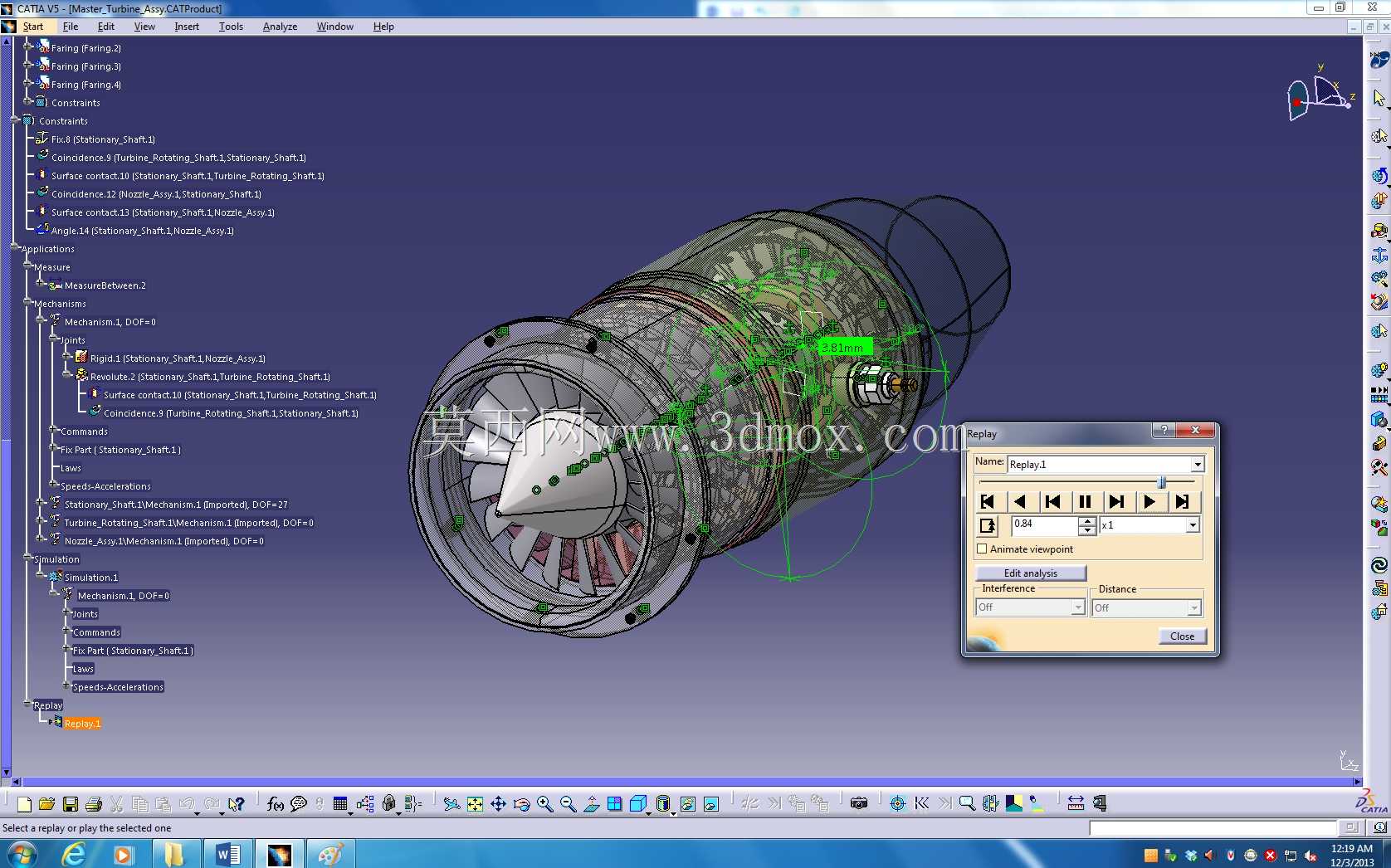Save the assembly with the floppy disk icon
This screenshot has height=868, width=1391.
pyautogui.click(x=71, y=803)
